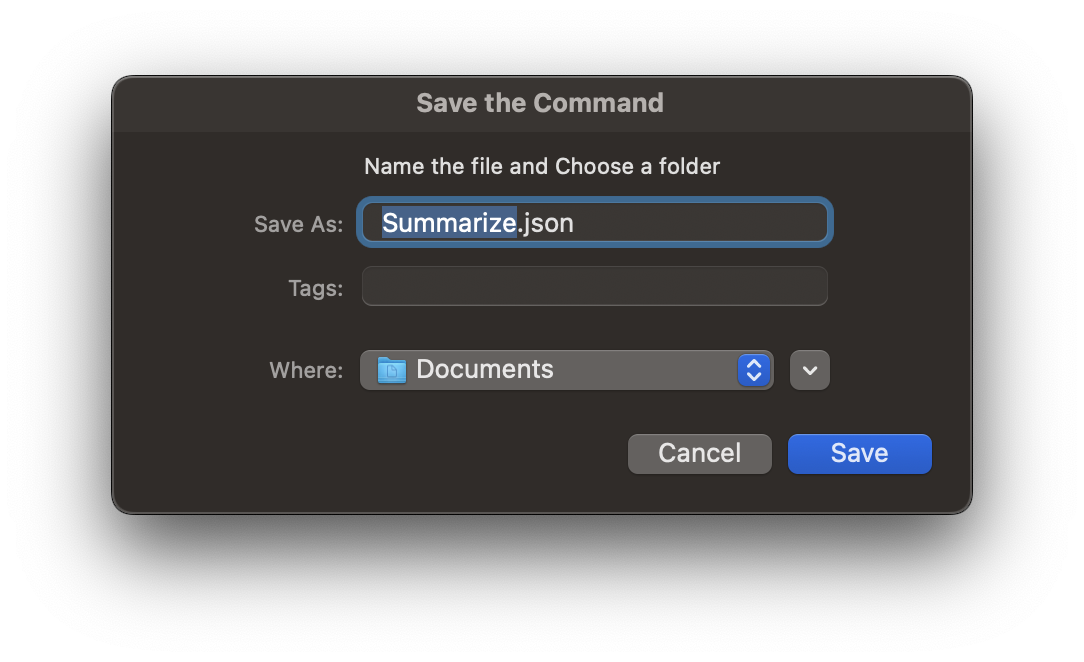This screenshot has height=662, width=1084.
Task: Click the .json extension in the filename
Action: pos(546,222)
